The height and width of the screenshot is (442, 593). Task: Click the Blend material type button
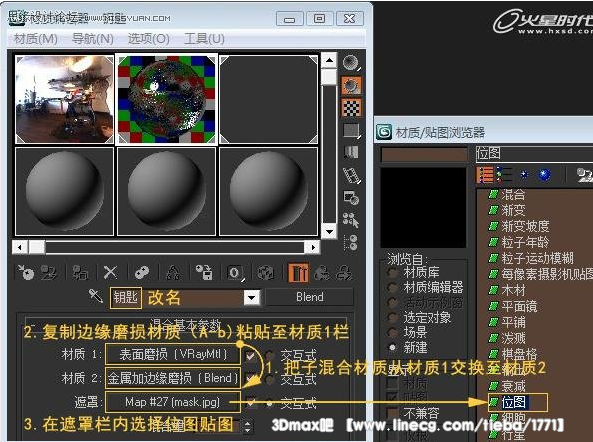tap(309, 297)
